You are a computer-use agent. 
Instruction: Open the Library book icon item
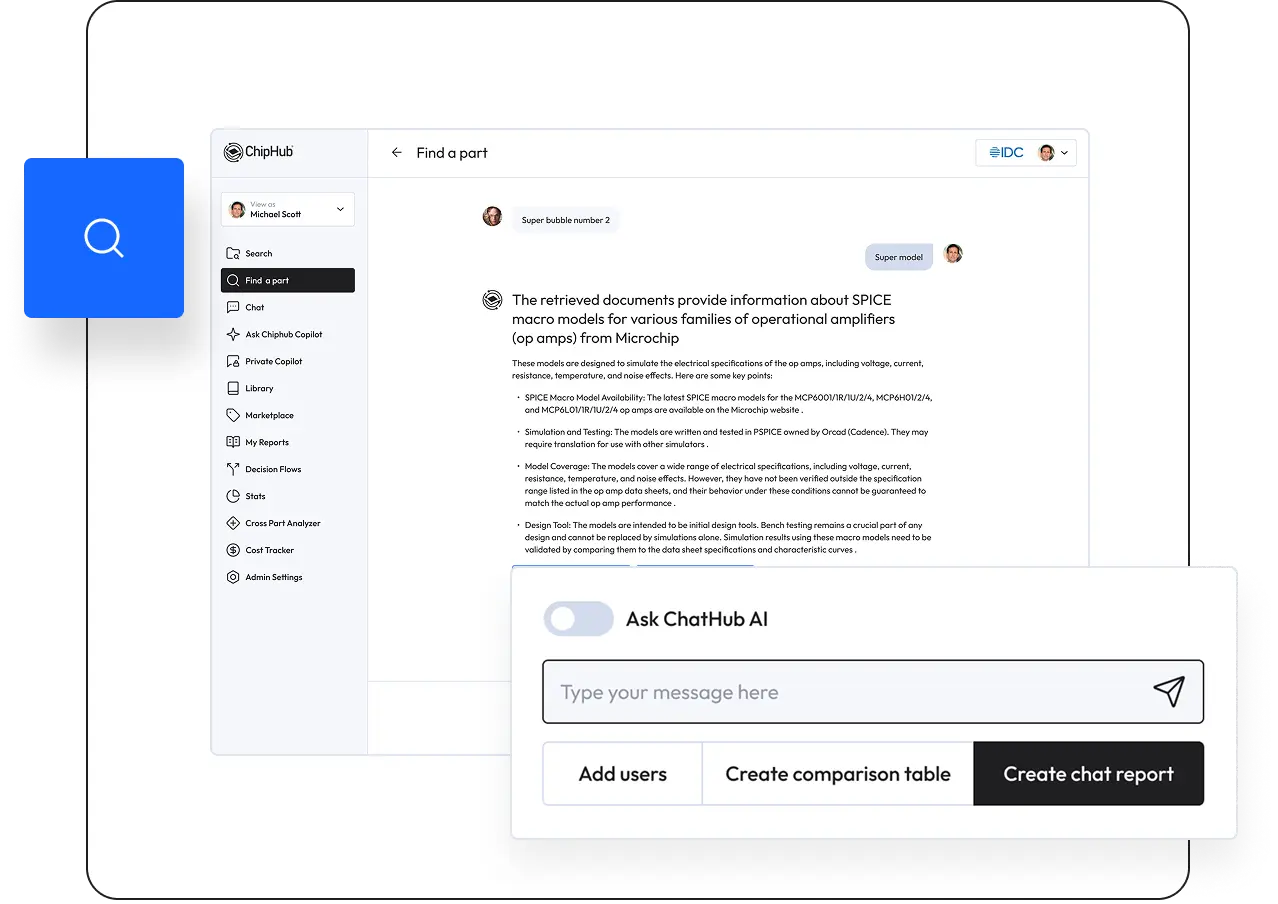pyautogui.click(x=233, y=388)
